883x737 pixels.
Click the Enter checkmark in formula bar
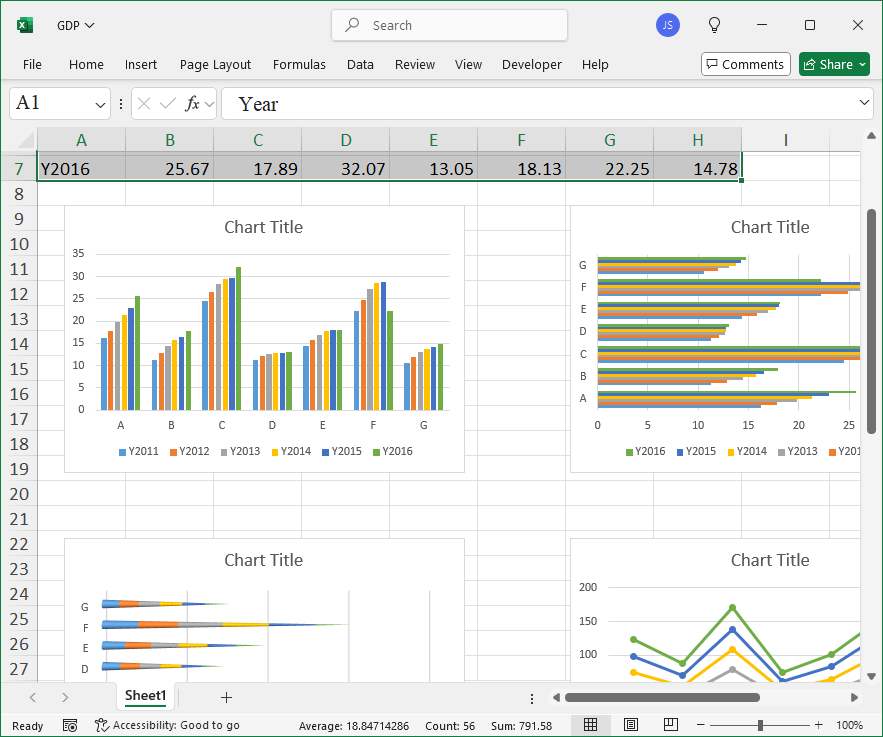pyautogui.click(x=166, y=103)
